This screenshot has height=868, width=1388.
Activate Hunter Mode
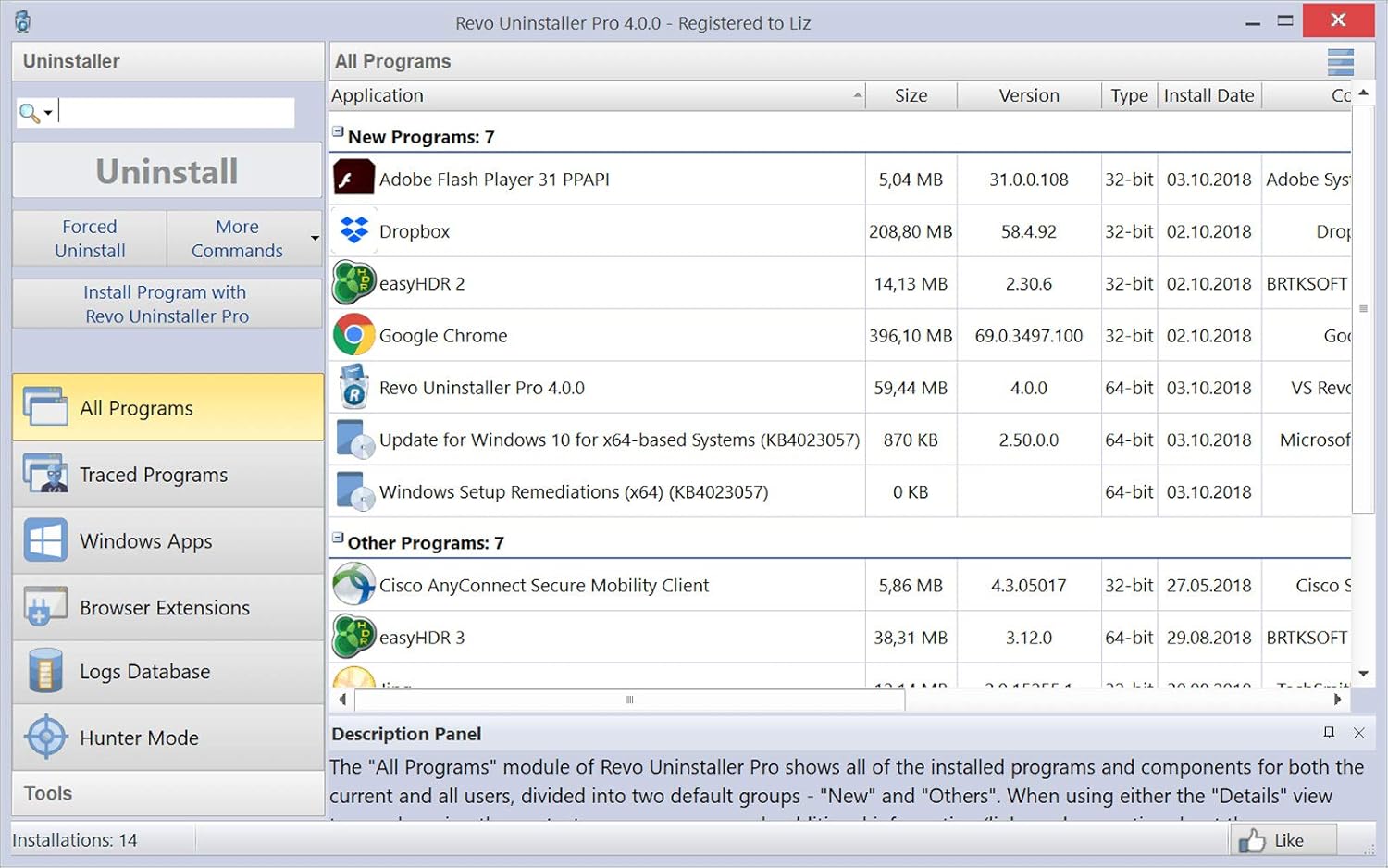(x=167, y=738)
